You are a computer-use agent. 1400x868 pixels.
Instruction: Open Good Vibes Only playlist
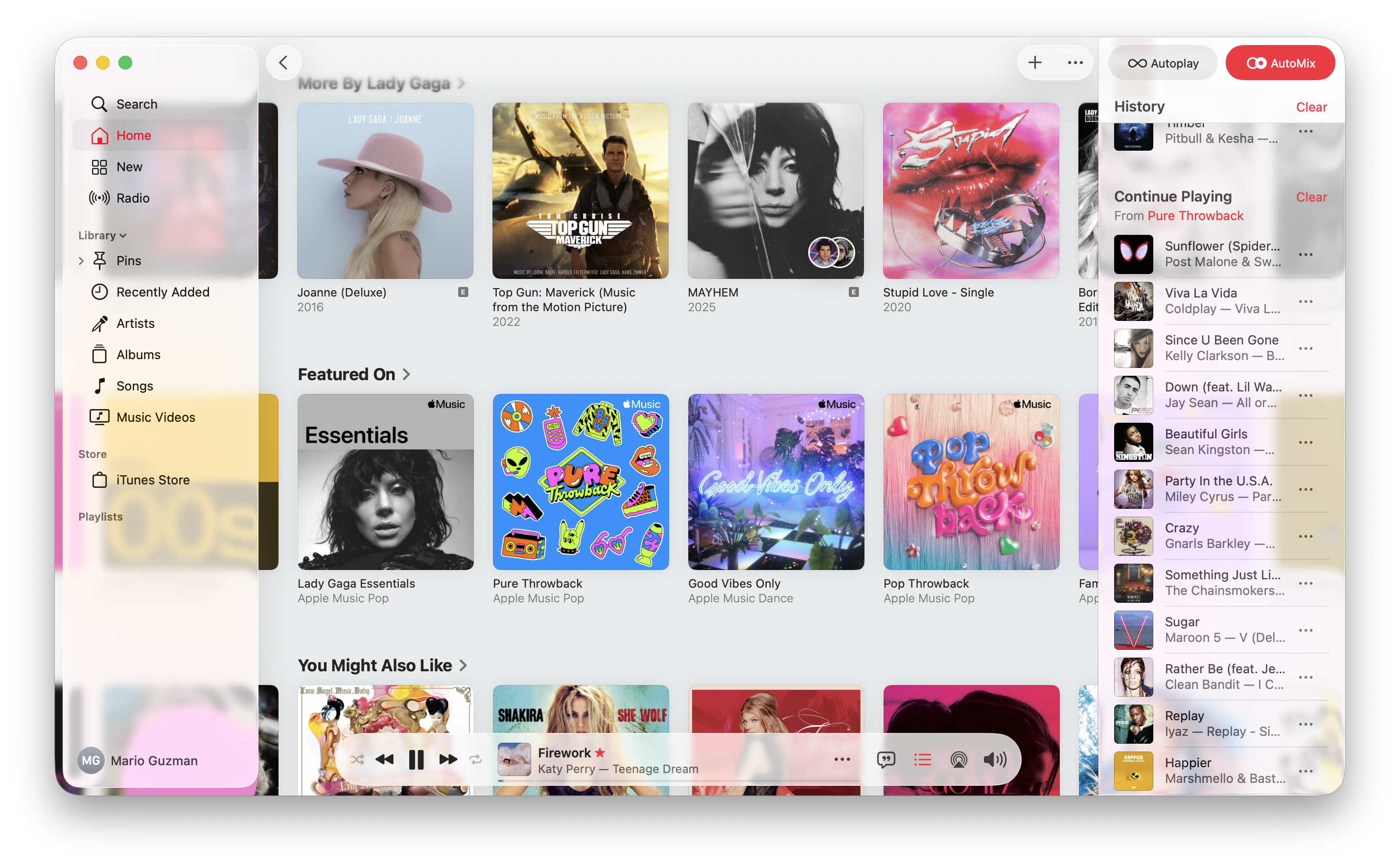click(776, 481)
